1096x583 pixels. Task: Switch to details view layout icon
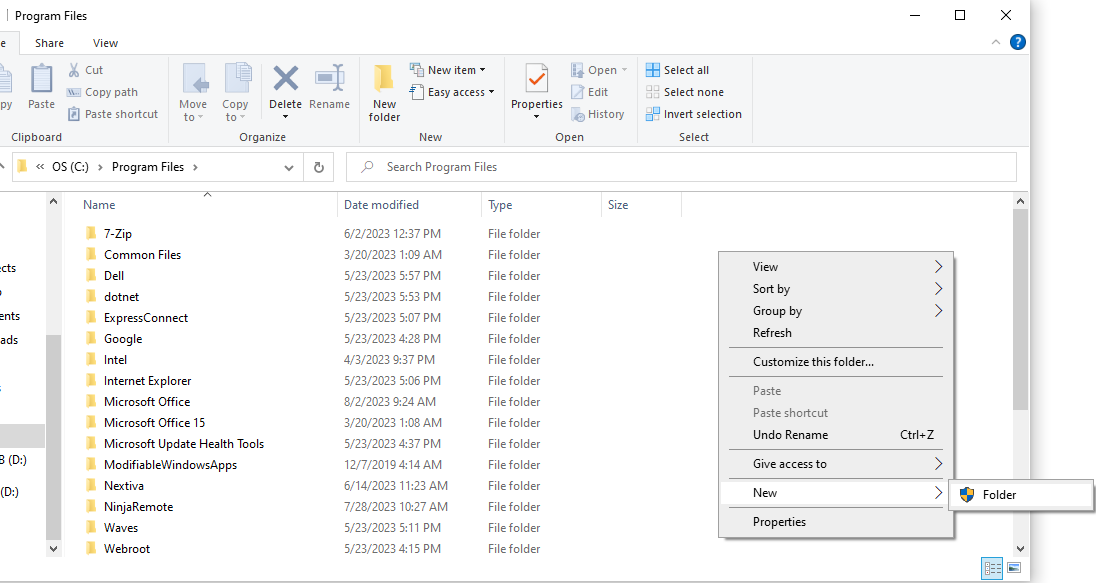point(992,568)
